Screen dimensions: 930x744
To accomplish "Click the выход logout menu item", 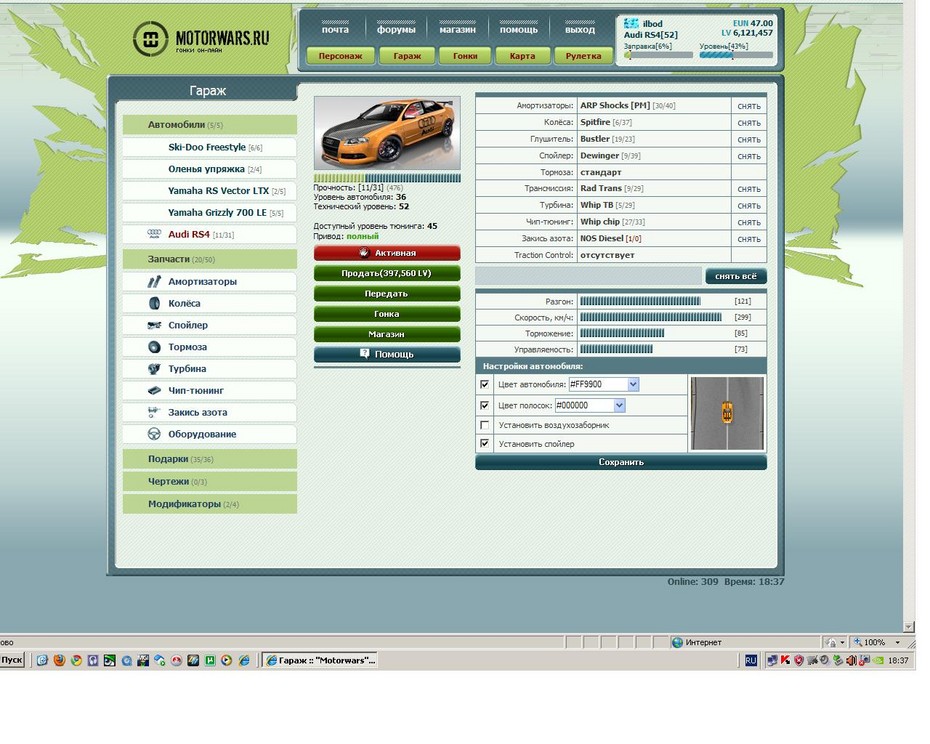I will tap(579, 29).
